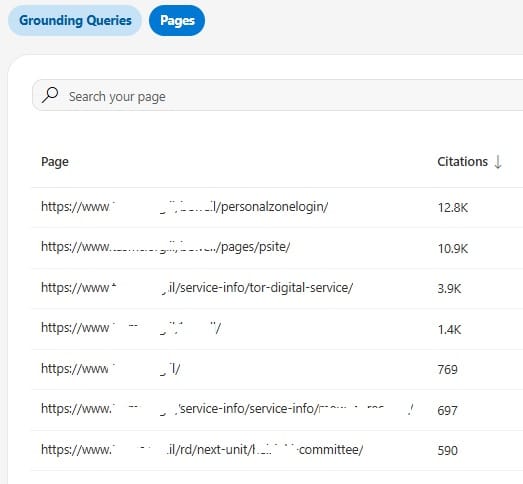
Task: Click the magnifying glass search icon
Action: click(50, 95)
